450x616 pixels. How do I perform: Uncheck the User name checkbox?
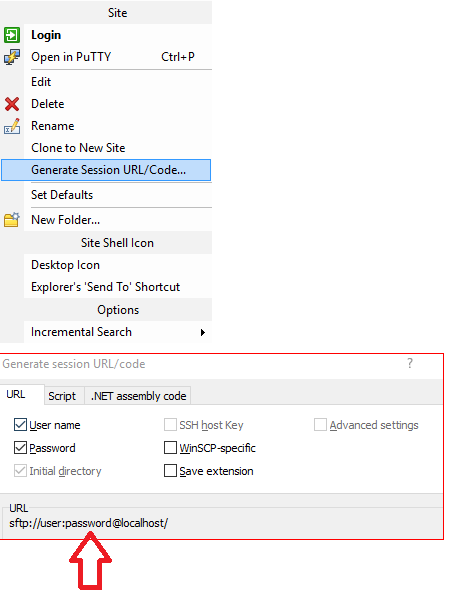coord(20,425)
